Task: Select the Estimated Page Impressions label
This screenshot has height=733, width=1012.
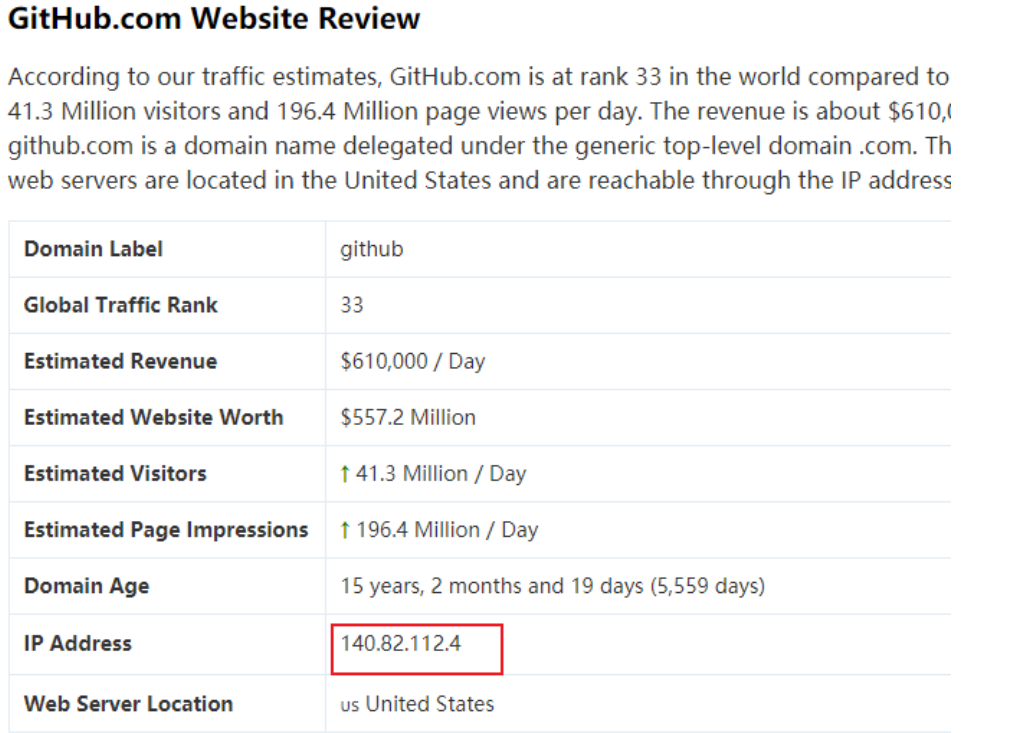Action: [x=166, y=530]
